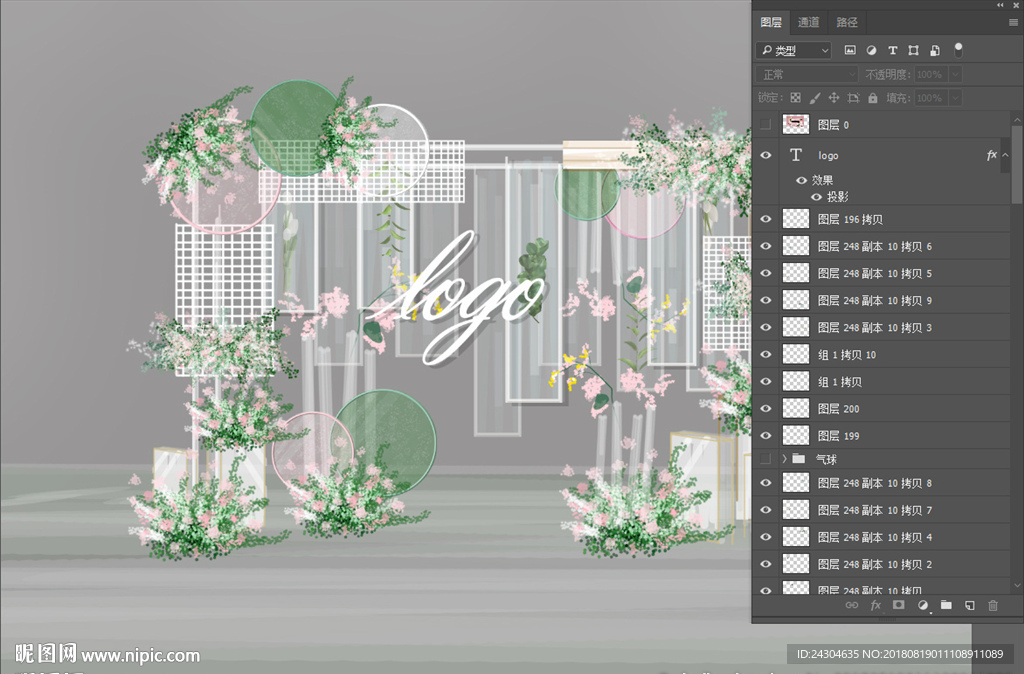The height and width of the screenshot is (674, 1024).
Task: Collapse the logo layer effects list
Action: [x=1005, y=155]
